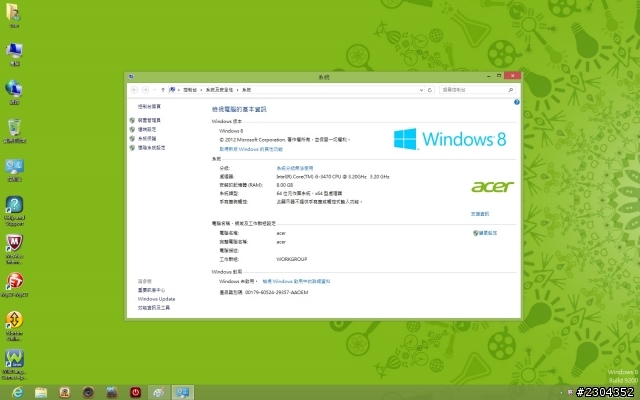Viewport: 640px width, 400px height.
Task: Launch Internet Explorer from the taskbar
Action: tap(17, 393)
